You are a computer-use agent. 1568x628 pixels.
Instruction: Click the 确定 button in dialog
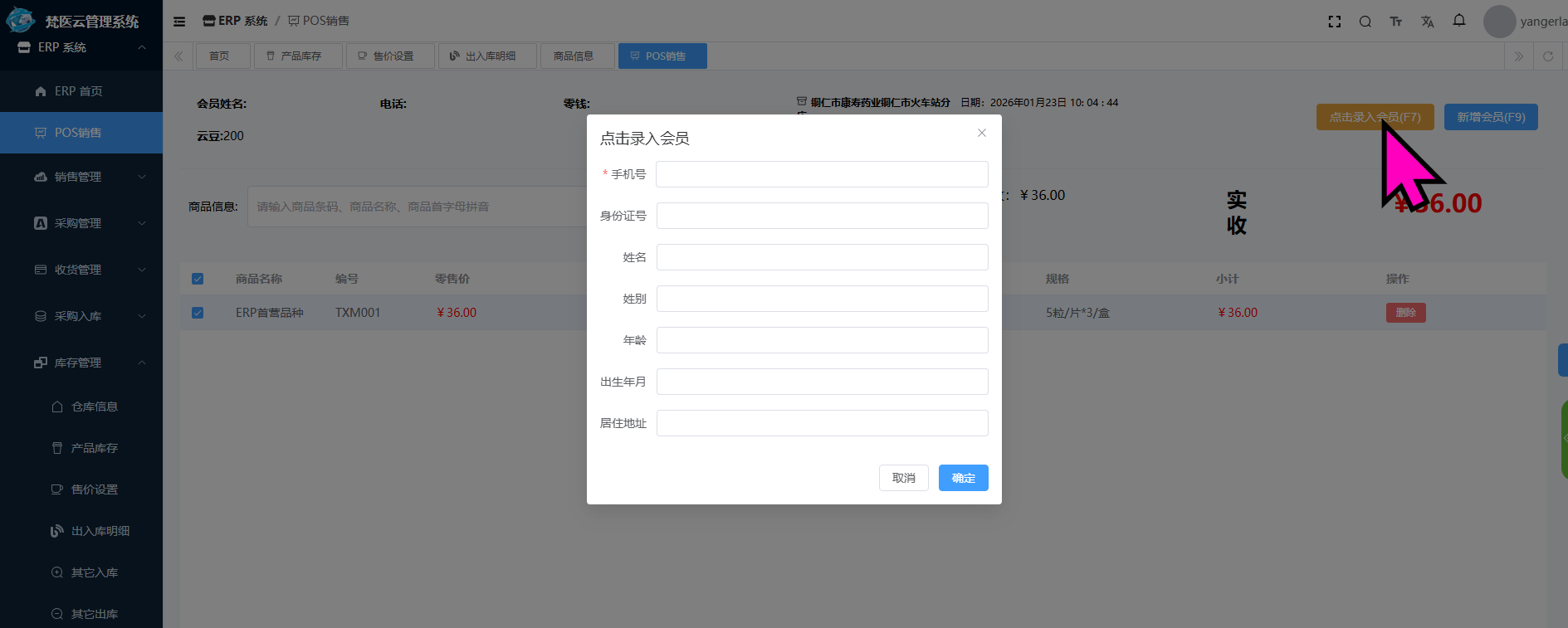963,478
